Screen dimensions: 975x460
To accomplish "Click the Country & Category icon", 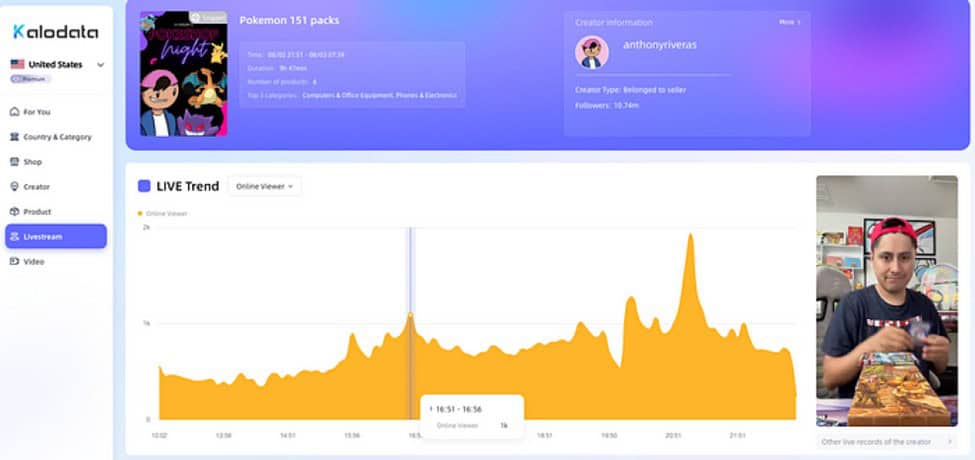I will coord(14,137).
